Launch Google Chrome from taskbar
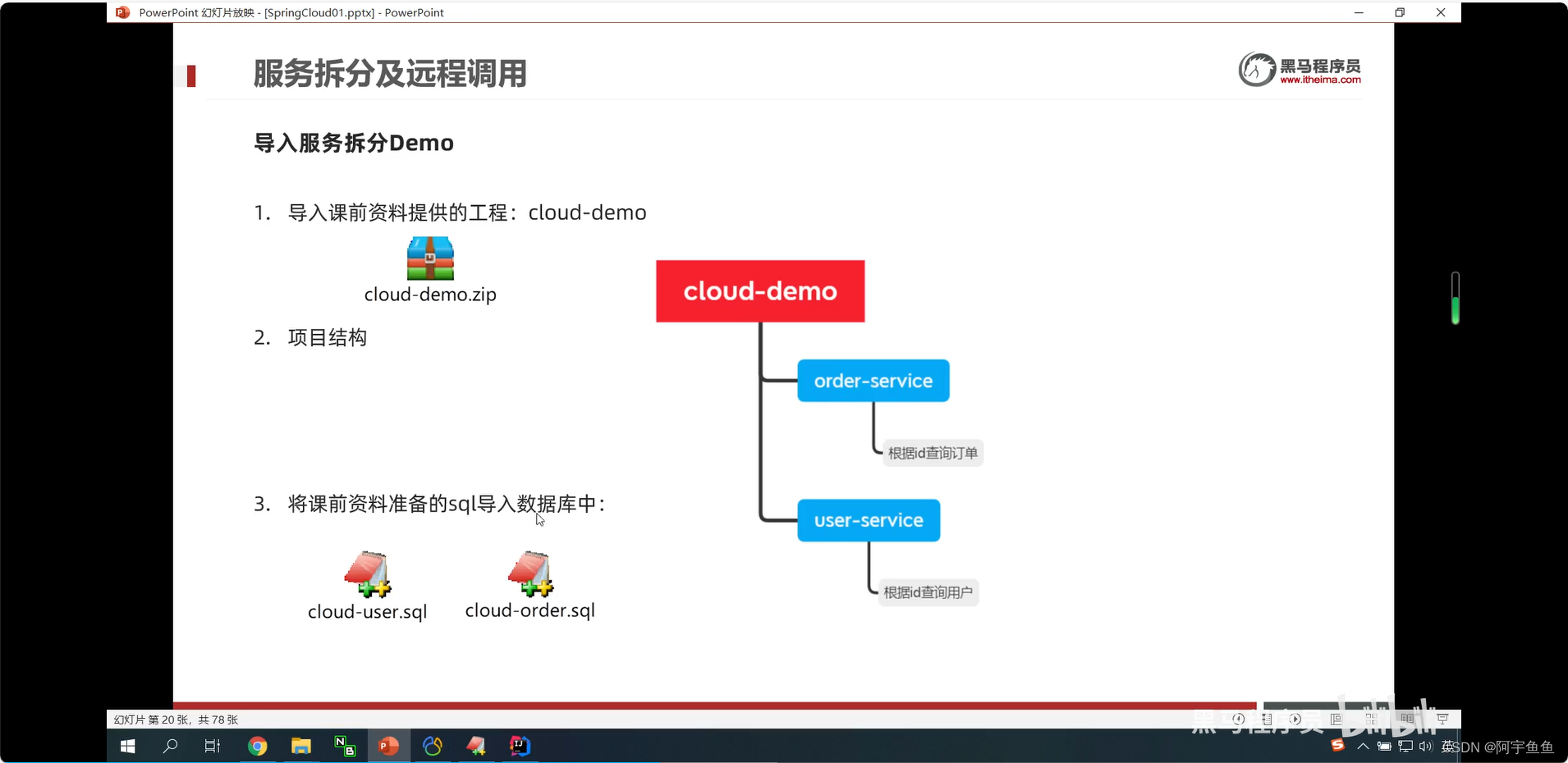The width and height of the screenshot is (1568, 763). [x=258, y=746]
